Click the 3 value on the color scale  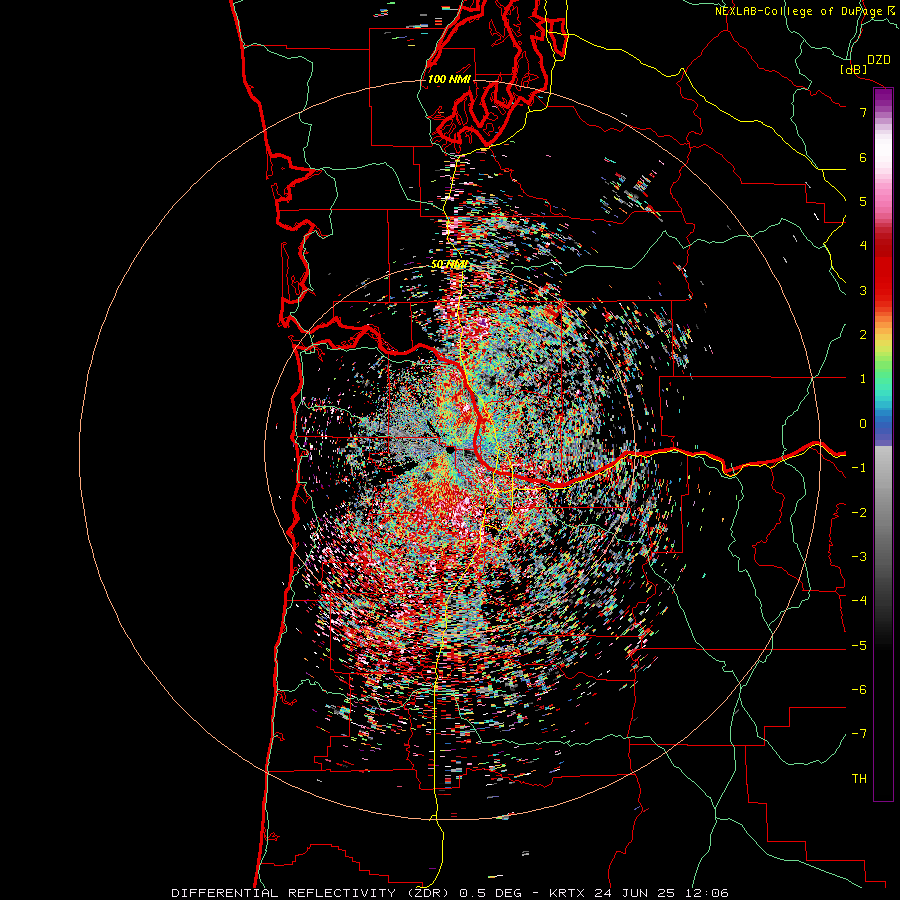click(x=863, y=290)
